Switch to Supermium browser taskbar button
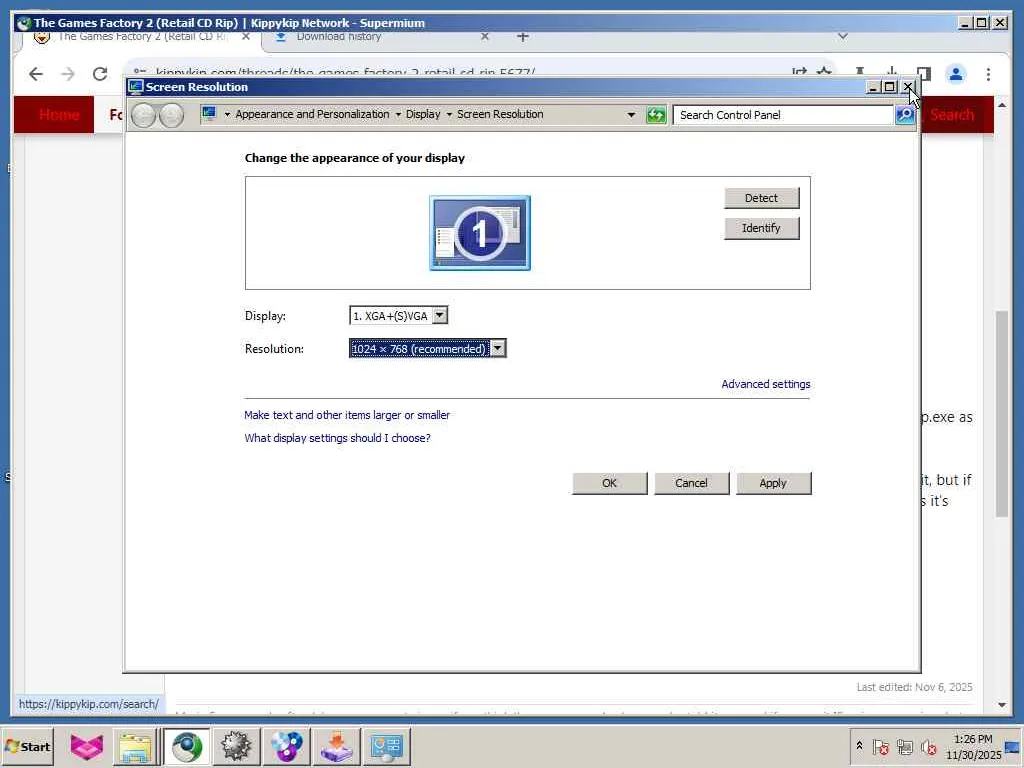Image resolution: width=1024 pixels, height=768 pixels. click(187, 746)
